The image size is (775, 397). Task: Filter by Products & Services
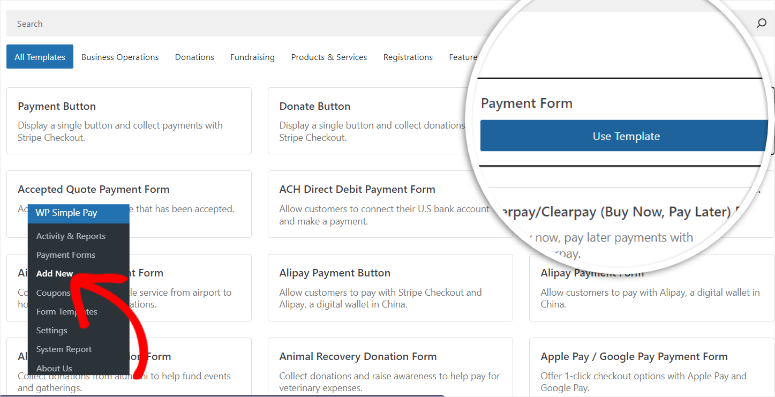pyautogui.click(x=329, y=57)
